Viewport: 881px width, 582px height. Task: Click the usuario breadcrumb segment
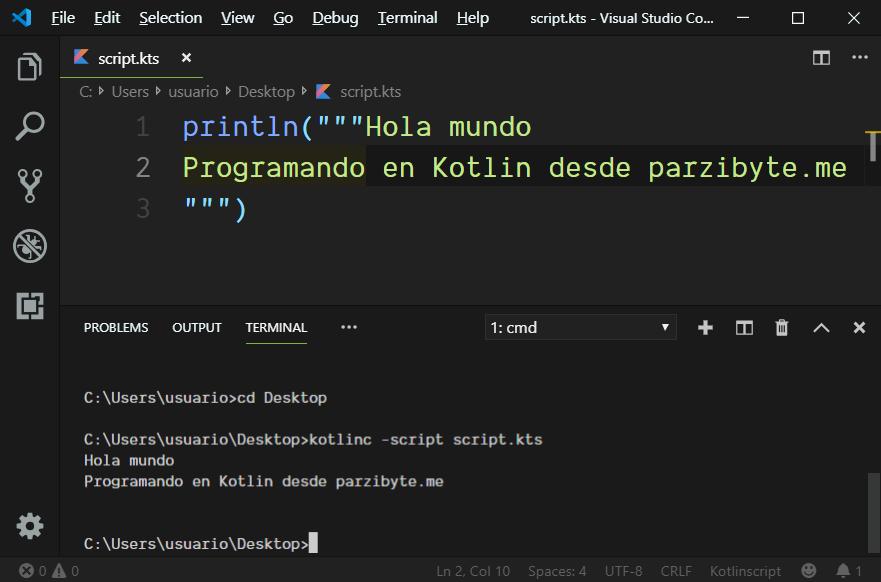click(x=193, y=92)
